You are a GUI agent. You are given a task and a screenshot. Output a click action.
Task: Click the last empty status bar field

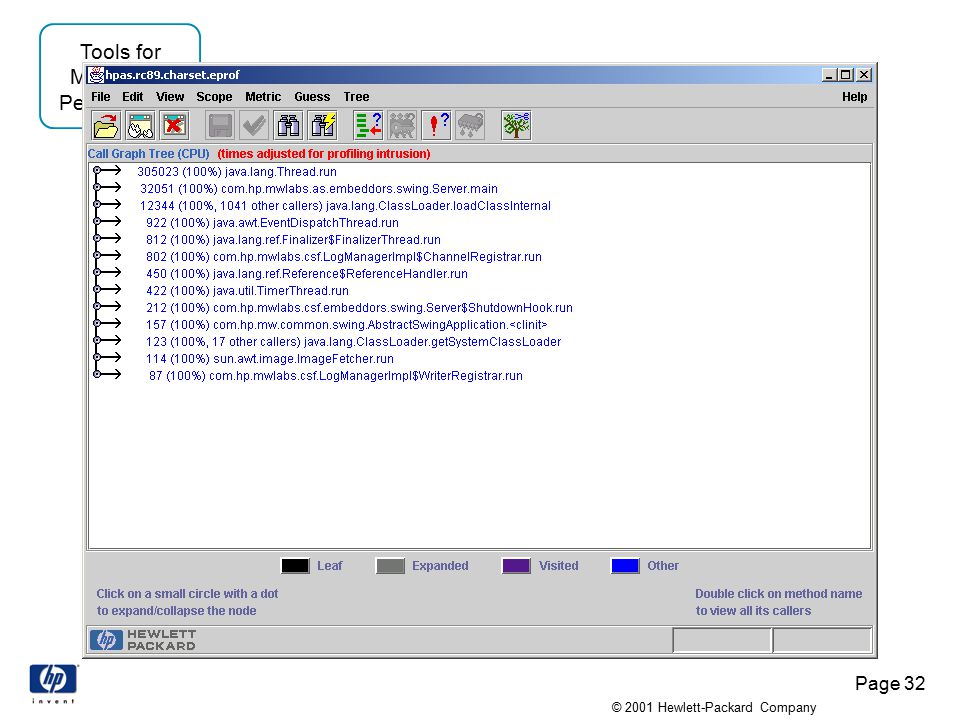[x=822, y=640]
